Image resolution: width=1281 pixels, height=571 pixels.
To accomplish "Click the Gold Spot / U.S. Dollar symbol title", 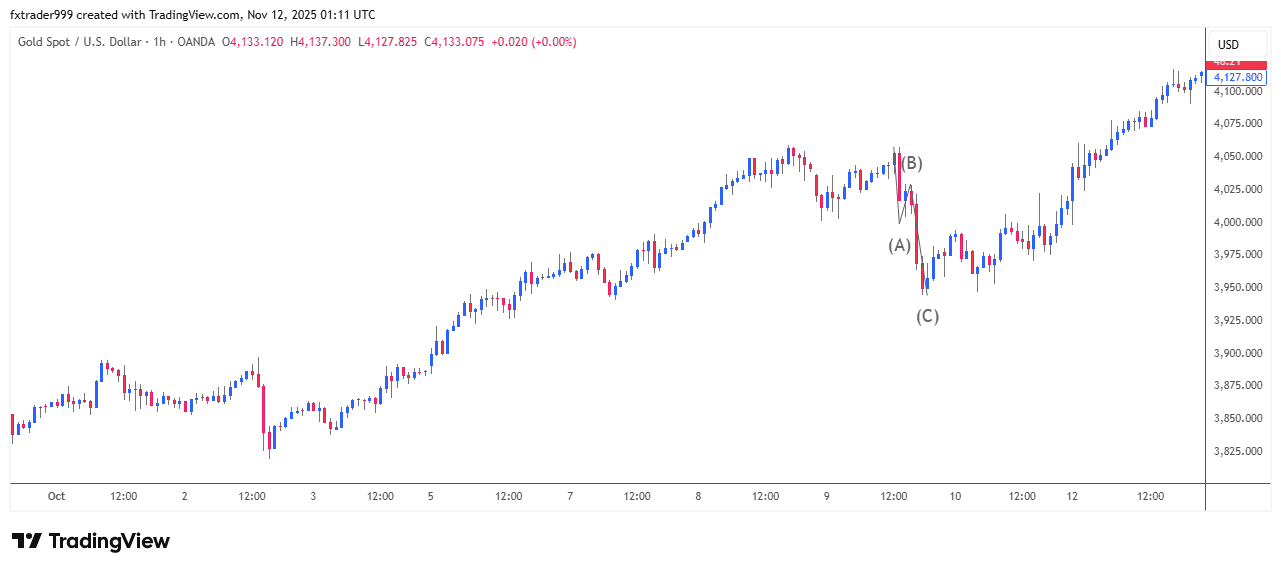I will click(79, 42).
